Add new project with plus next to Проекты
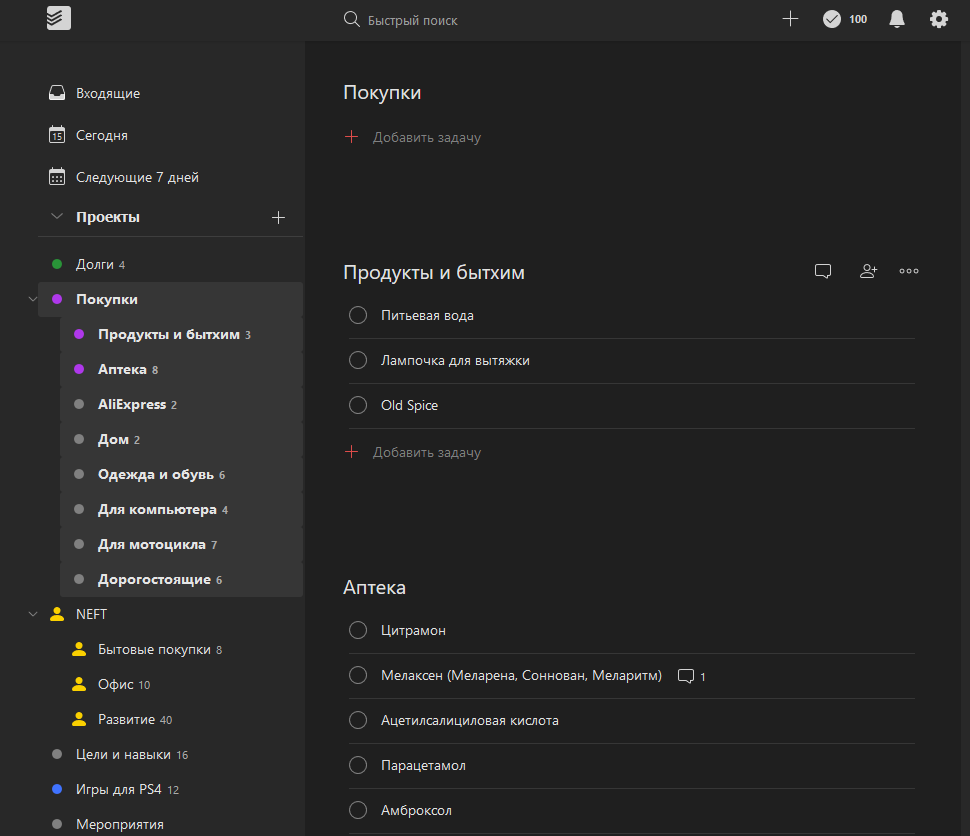Viewport: 970px width, 836px height. pyautogui.click(x=279, y=217)
